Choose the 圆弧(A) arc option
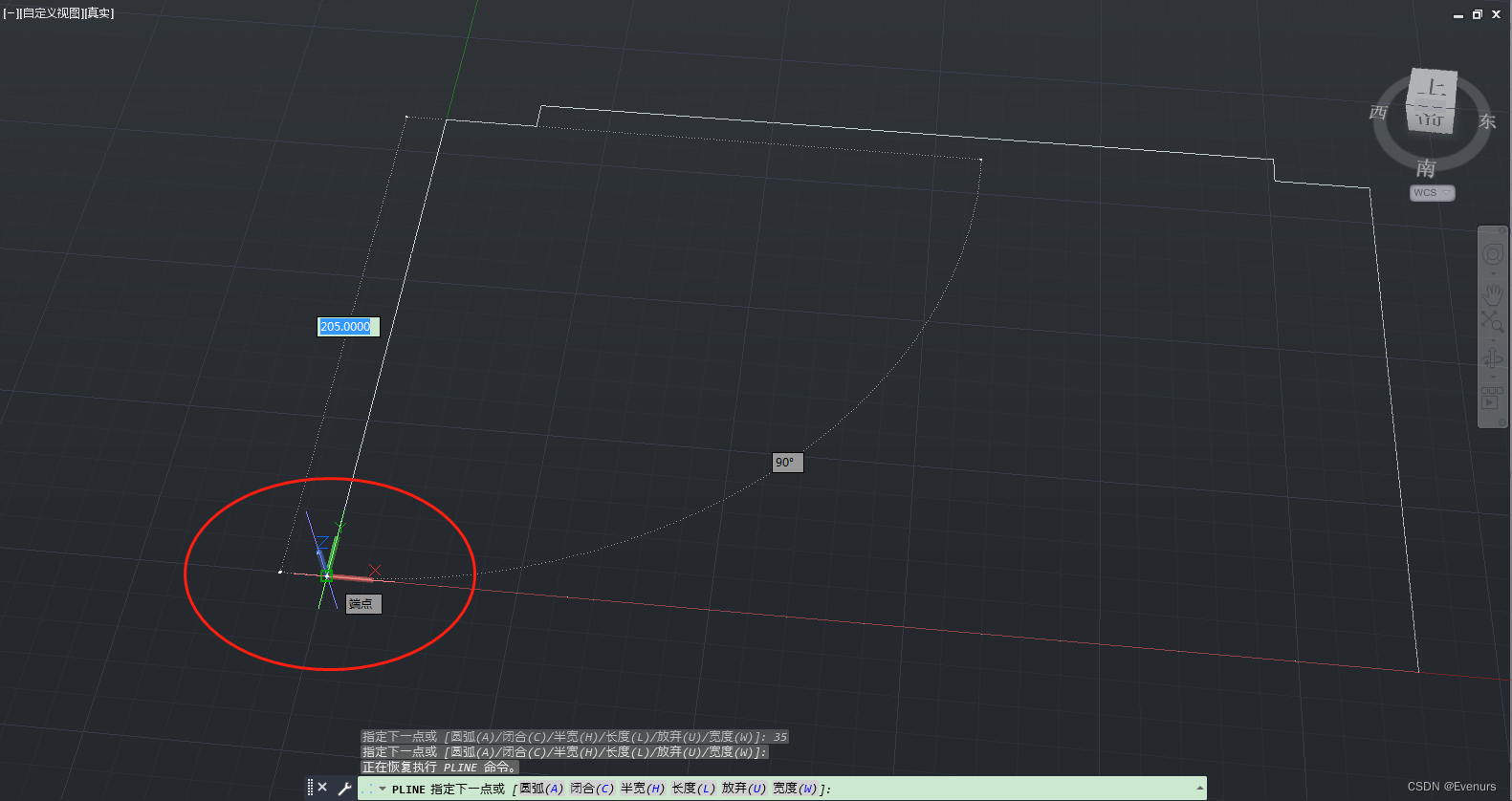This screenshot has height=801, width=1512. pos(541,789)
